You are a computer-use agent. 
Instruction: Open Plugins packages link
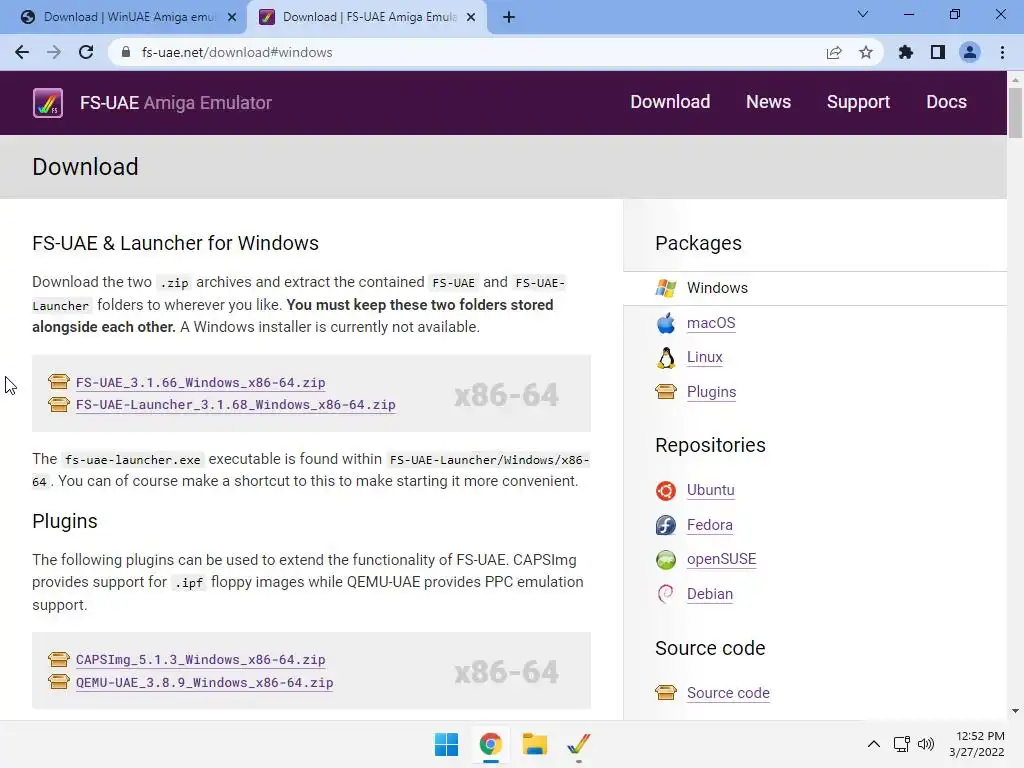click(x=711, y=392)
